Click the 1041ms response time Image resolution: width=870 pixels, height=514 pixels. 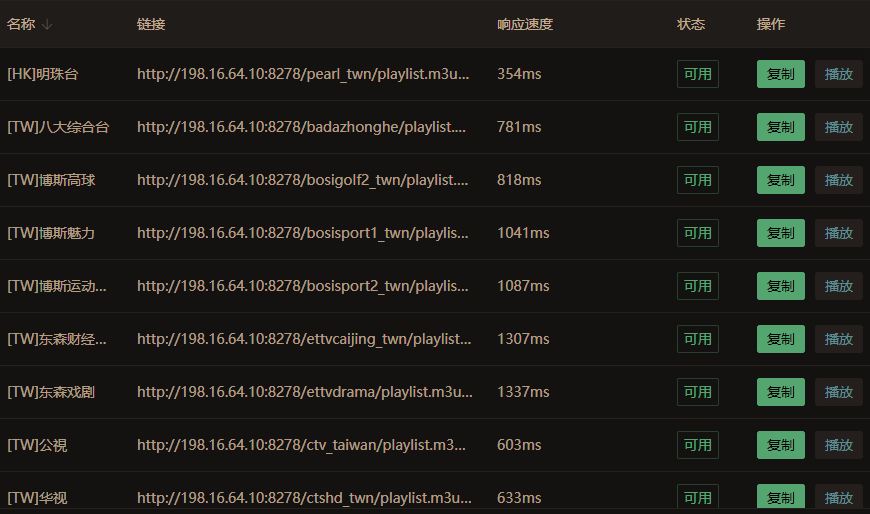[x=523, y=233]
